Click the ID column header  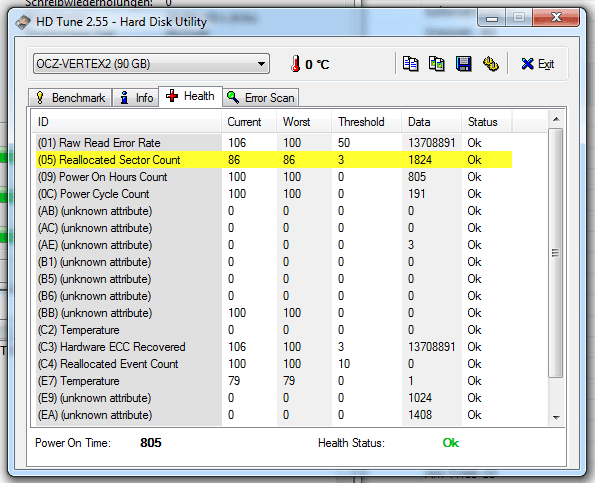(x=128, y=122)
